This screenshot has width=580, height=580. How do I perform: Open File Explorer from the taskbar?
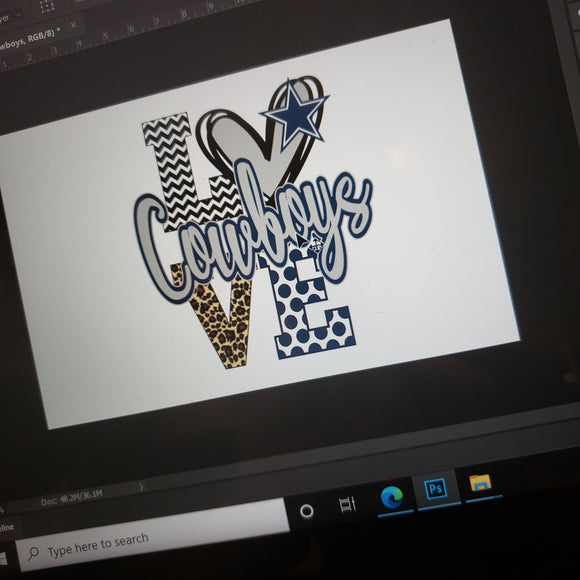(x=480, y=483)
